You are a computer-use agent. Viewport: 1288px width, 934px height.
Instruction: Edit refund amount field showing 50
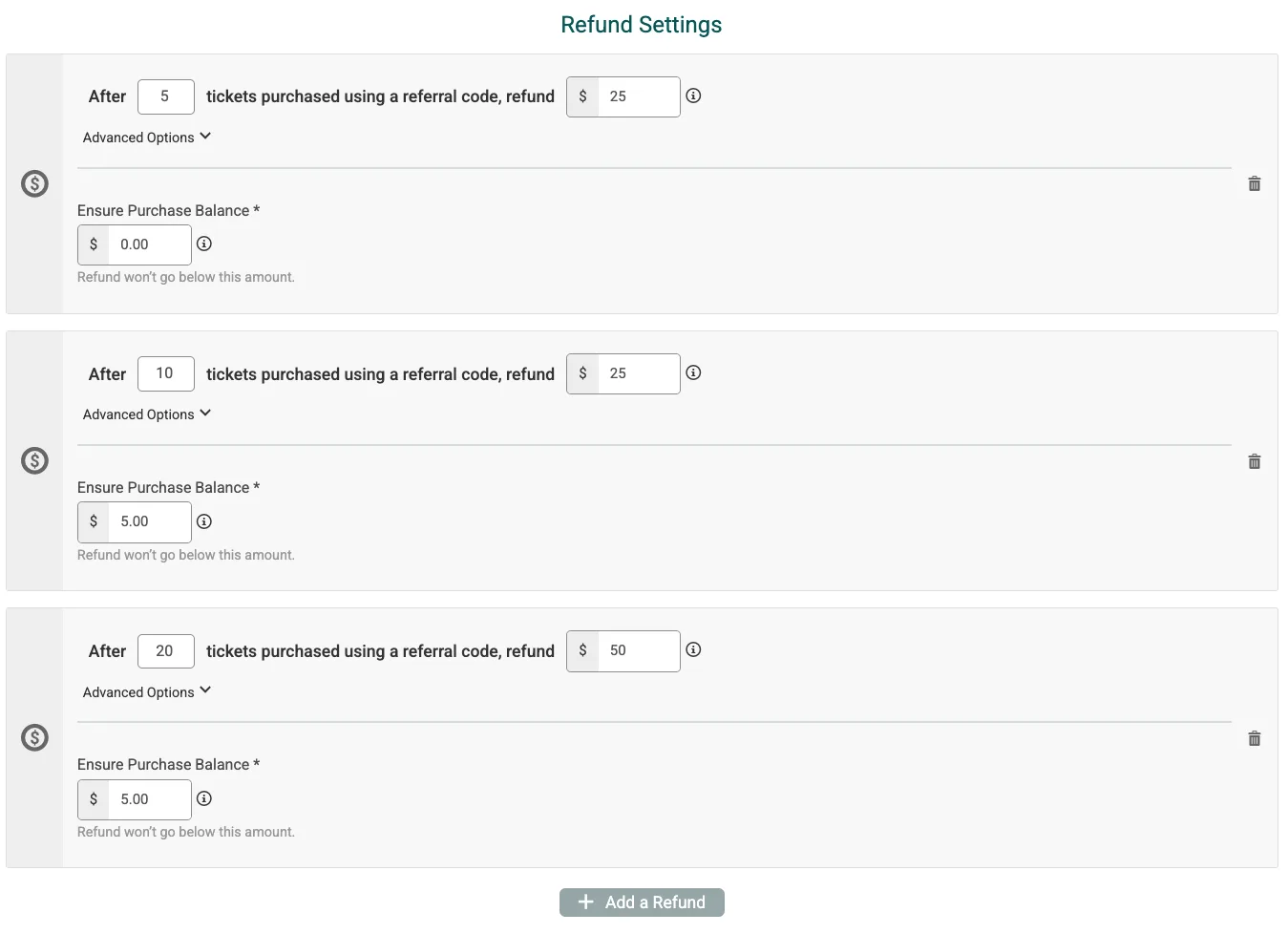[x=639, y=650]
